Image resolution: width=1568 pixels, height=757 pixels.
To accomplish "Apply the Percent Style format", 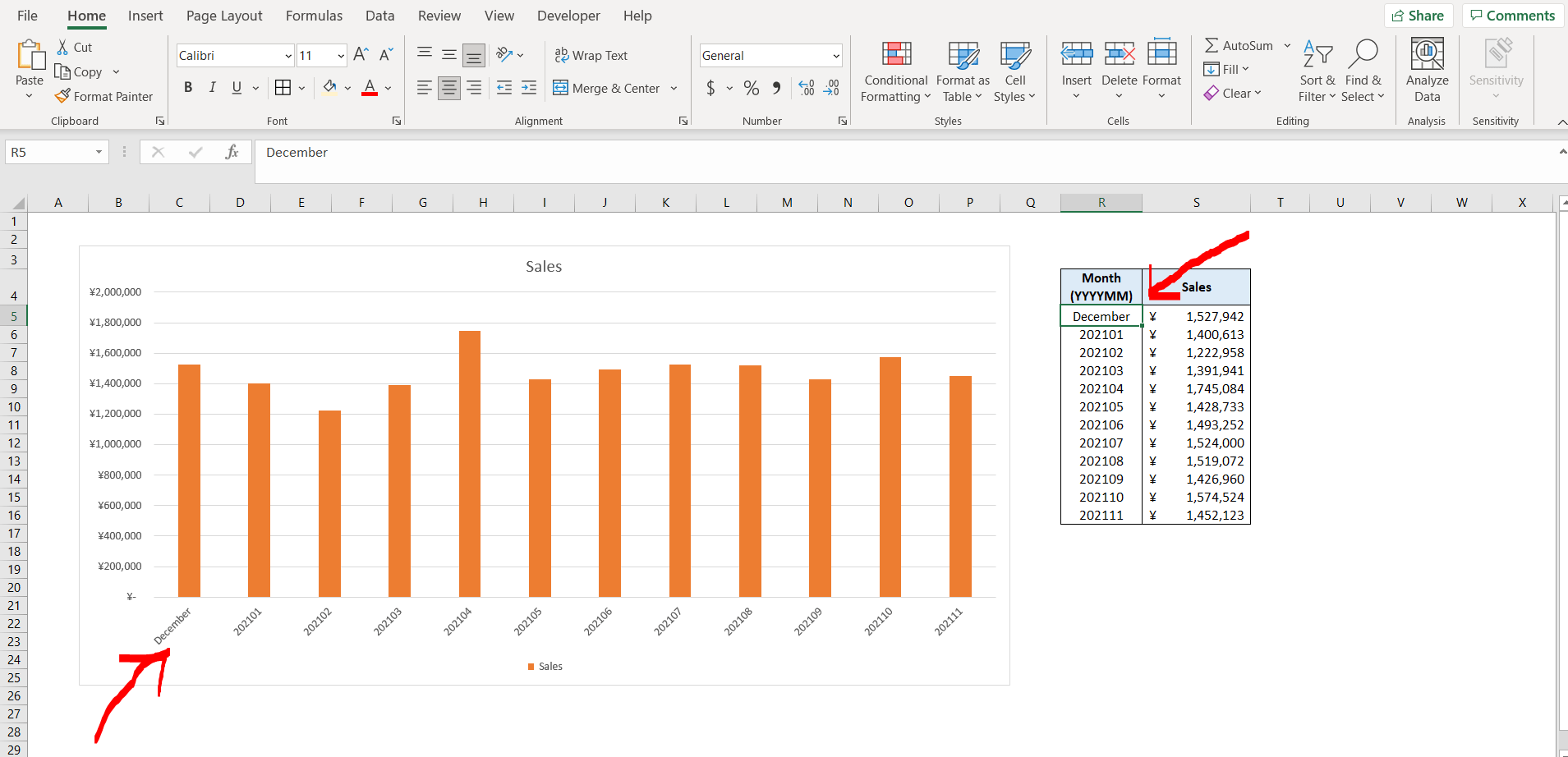I will [751, 88].
